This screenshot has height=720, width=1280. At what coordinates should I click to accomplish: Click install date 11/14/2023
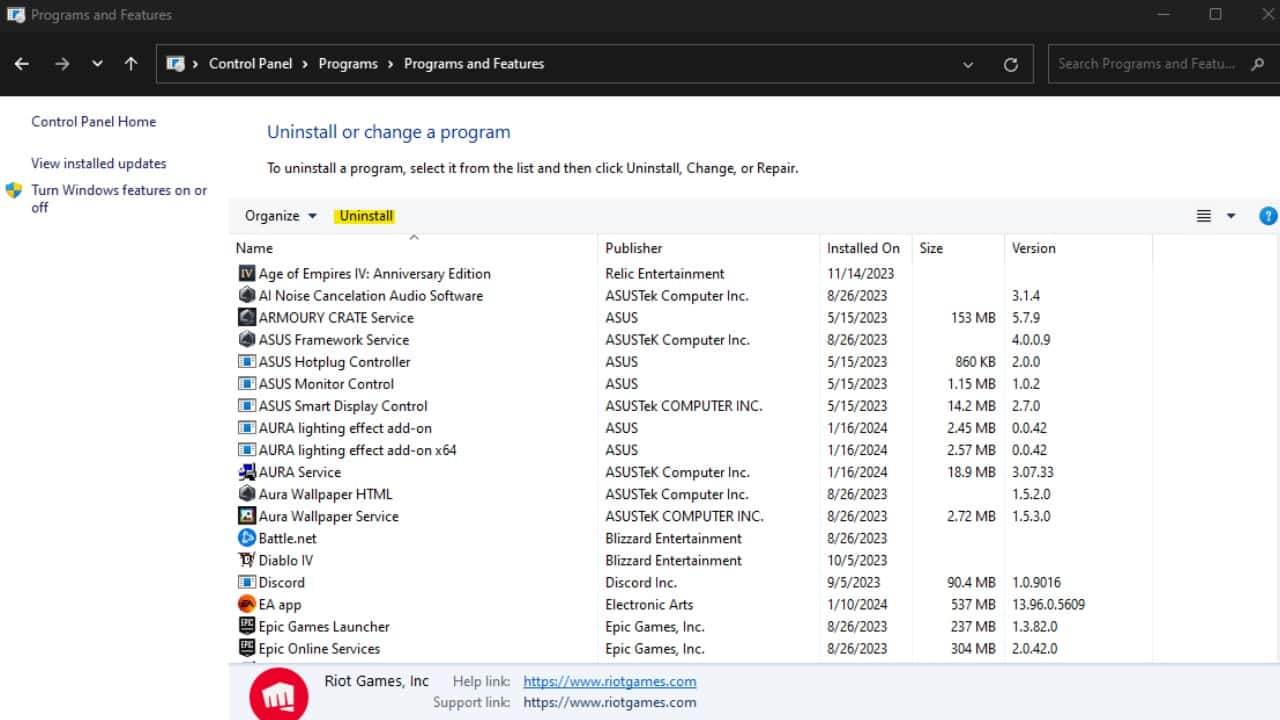[861, 273]
